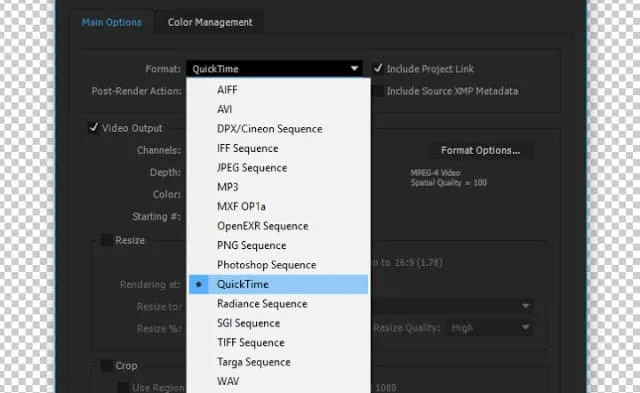
Task: Click the Format Options button
Action: 480,151
